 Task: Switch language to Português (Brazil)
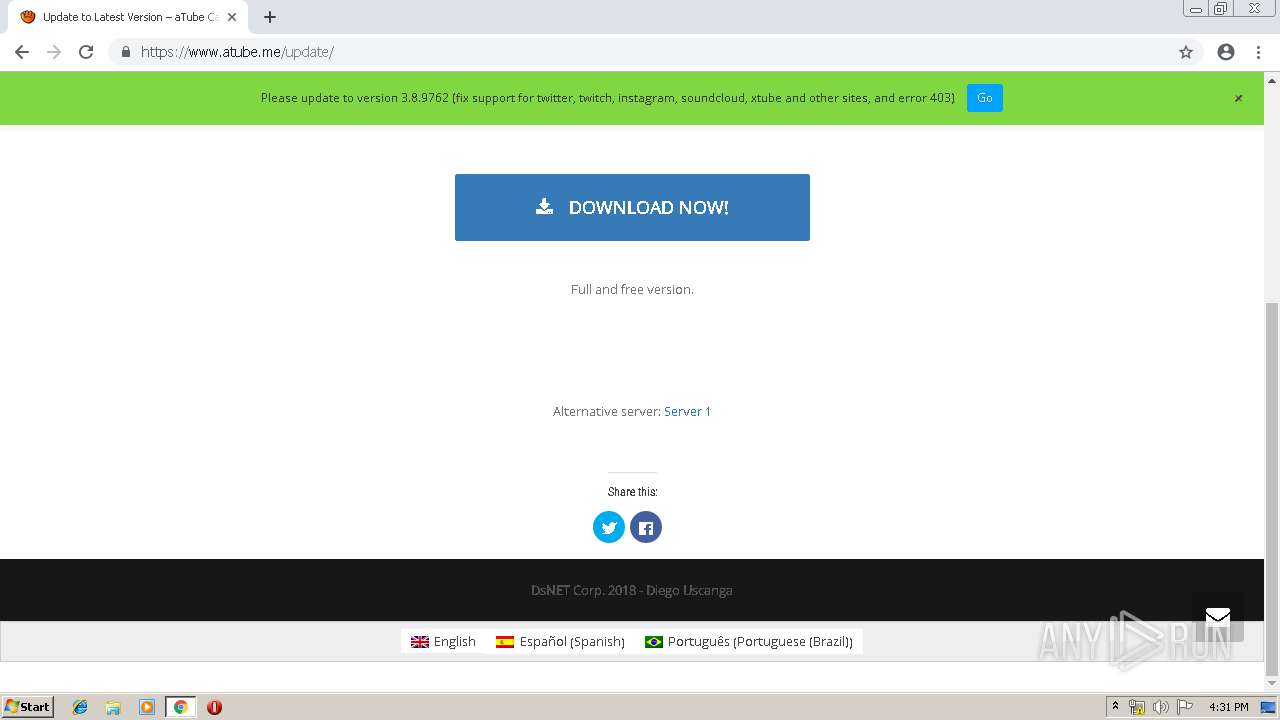point(749,642)
